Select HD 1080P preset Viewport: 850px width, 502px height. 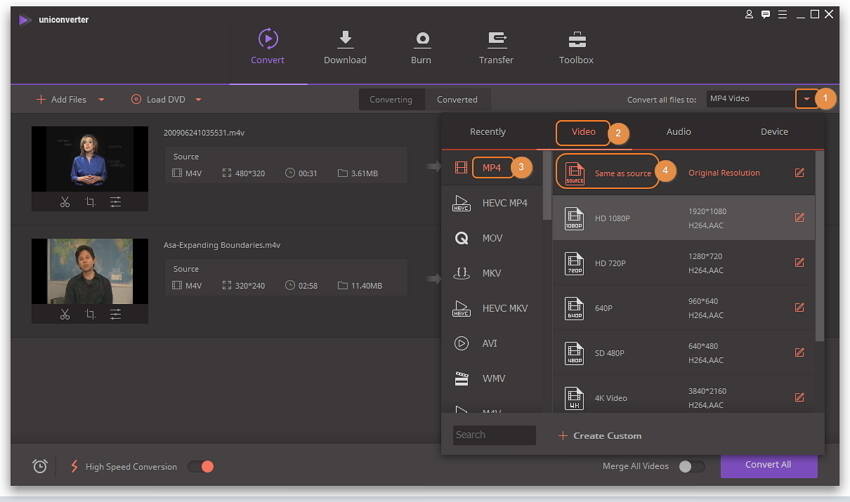tap(683, 218)
